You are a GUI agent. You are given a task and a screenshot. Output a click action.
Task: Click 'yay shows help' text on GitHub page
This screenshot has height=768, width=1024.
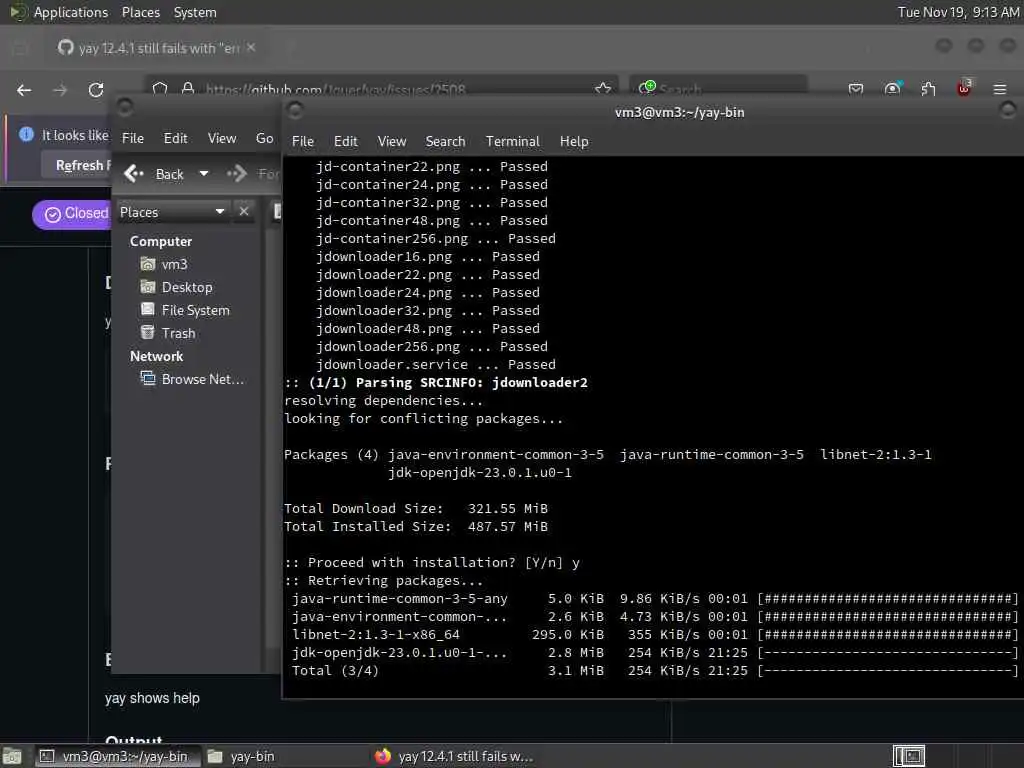click(152, 698)
